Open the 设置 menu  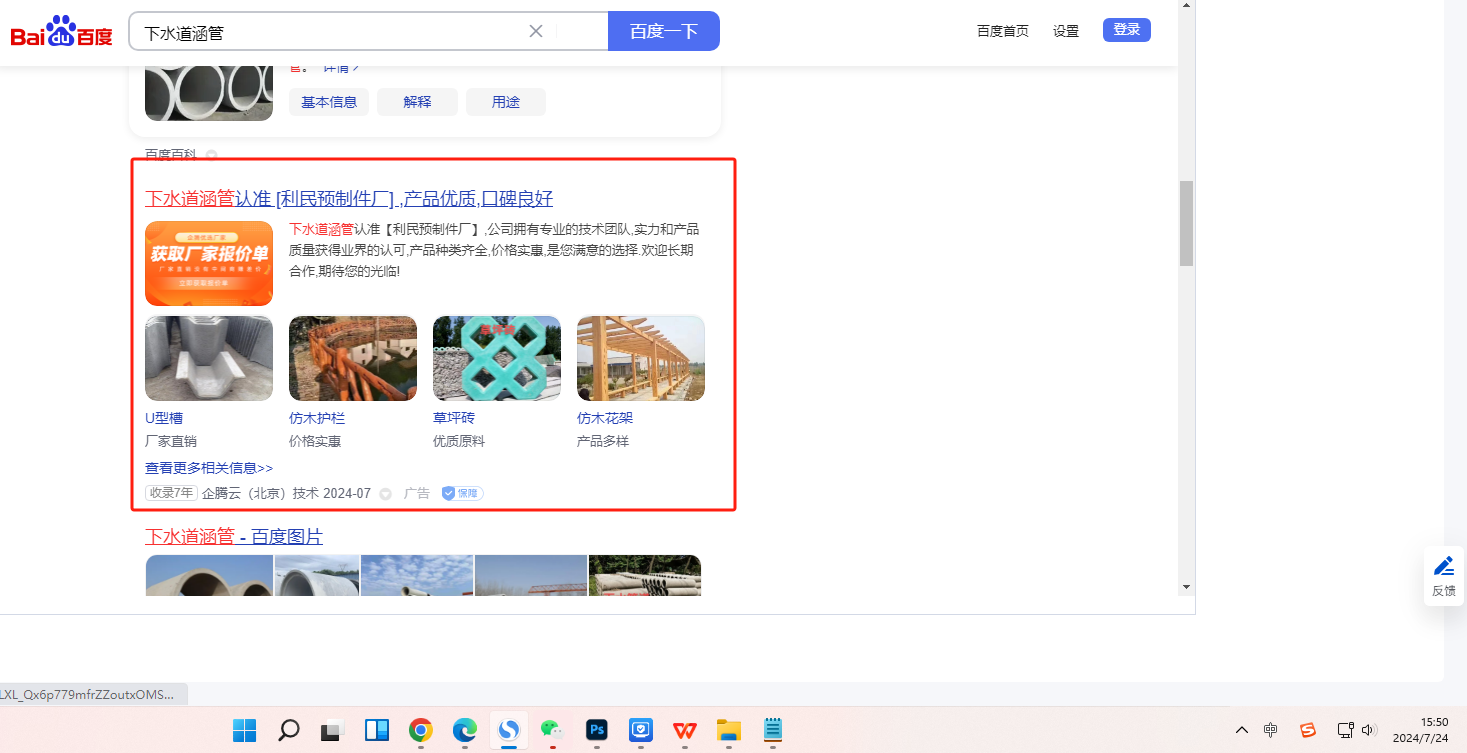pos(1066,31)
